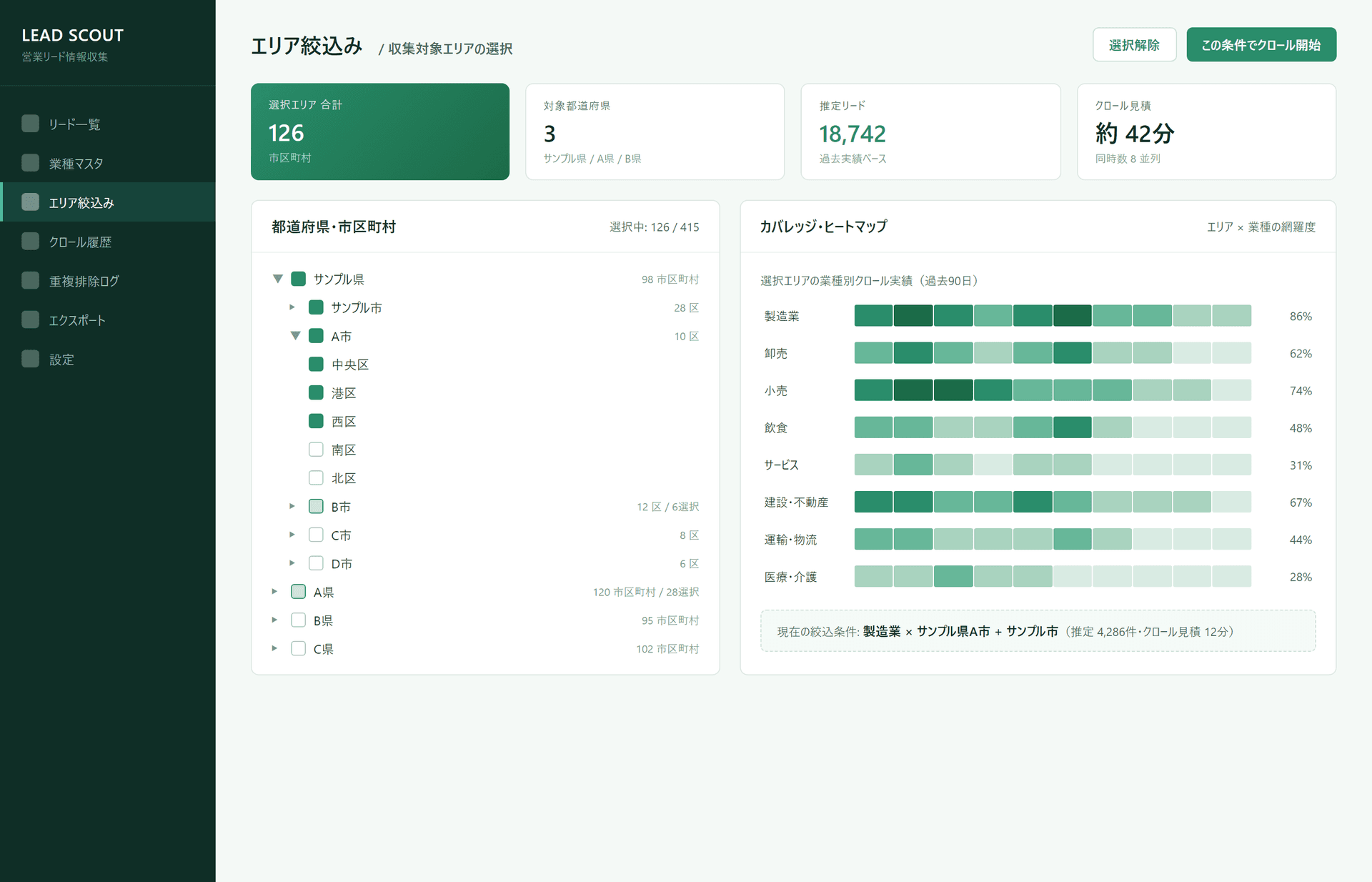Click the first 製造業 heatmap cell
1372x882 pixels.
tap(873, 315)
